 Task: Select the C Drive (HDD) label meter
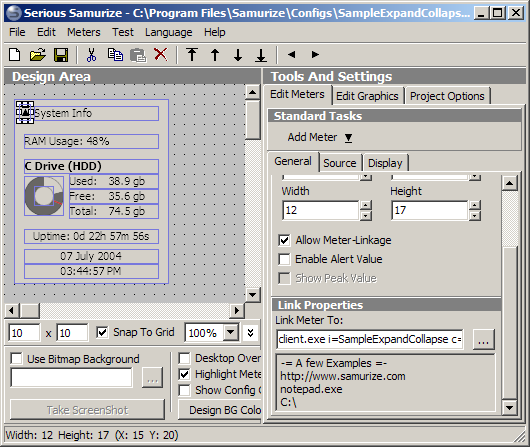[x=91, y=166]
